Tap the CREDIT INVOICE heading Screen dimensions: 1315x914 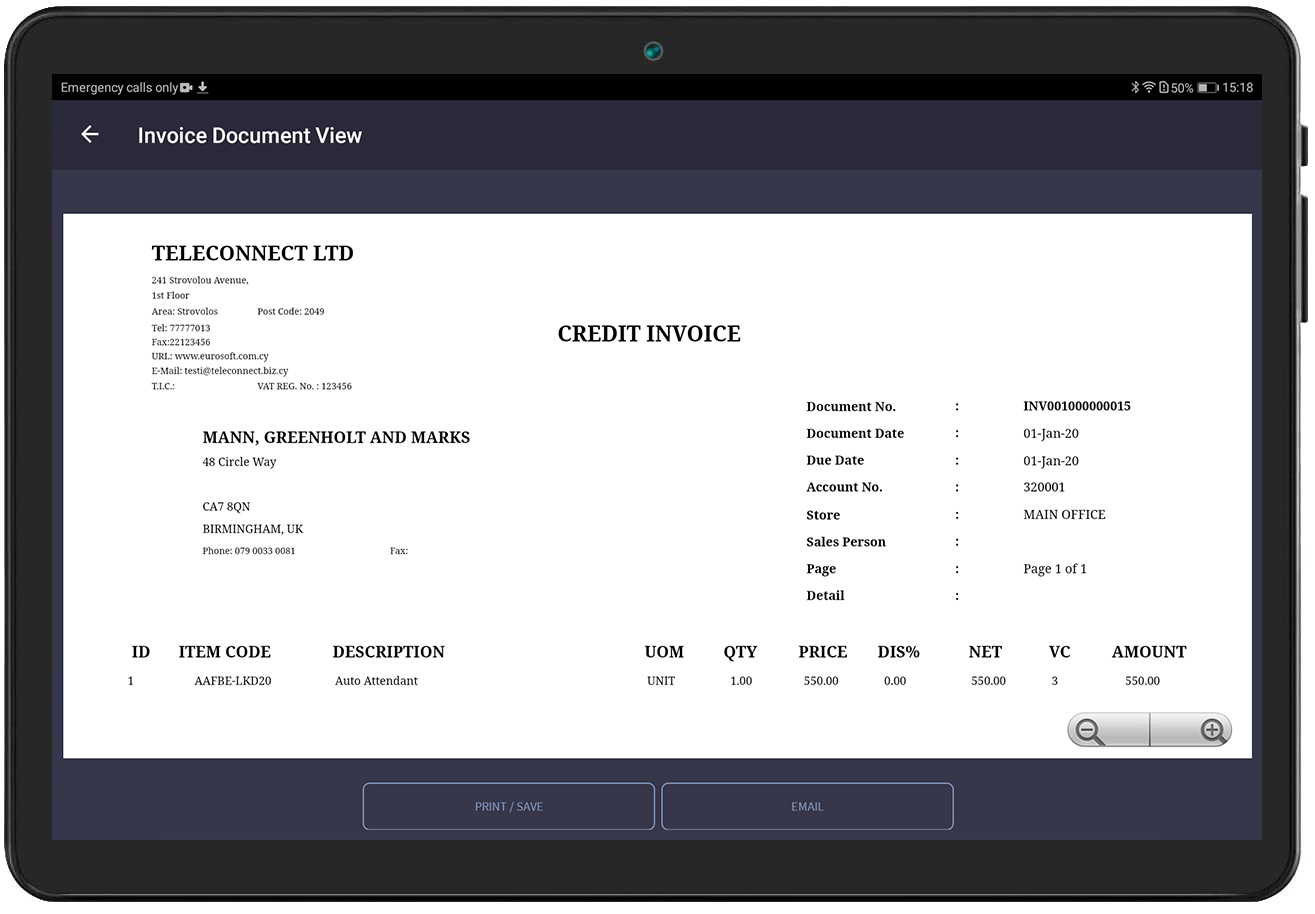(649, 334)
